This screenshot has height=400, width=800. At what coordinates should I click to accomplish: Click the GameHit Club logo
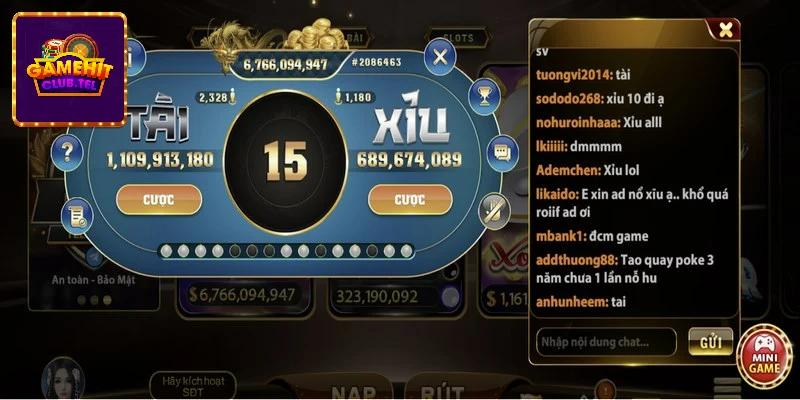click(69, 69)
